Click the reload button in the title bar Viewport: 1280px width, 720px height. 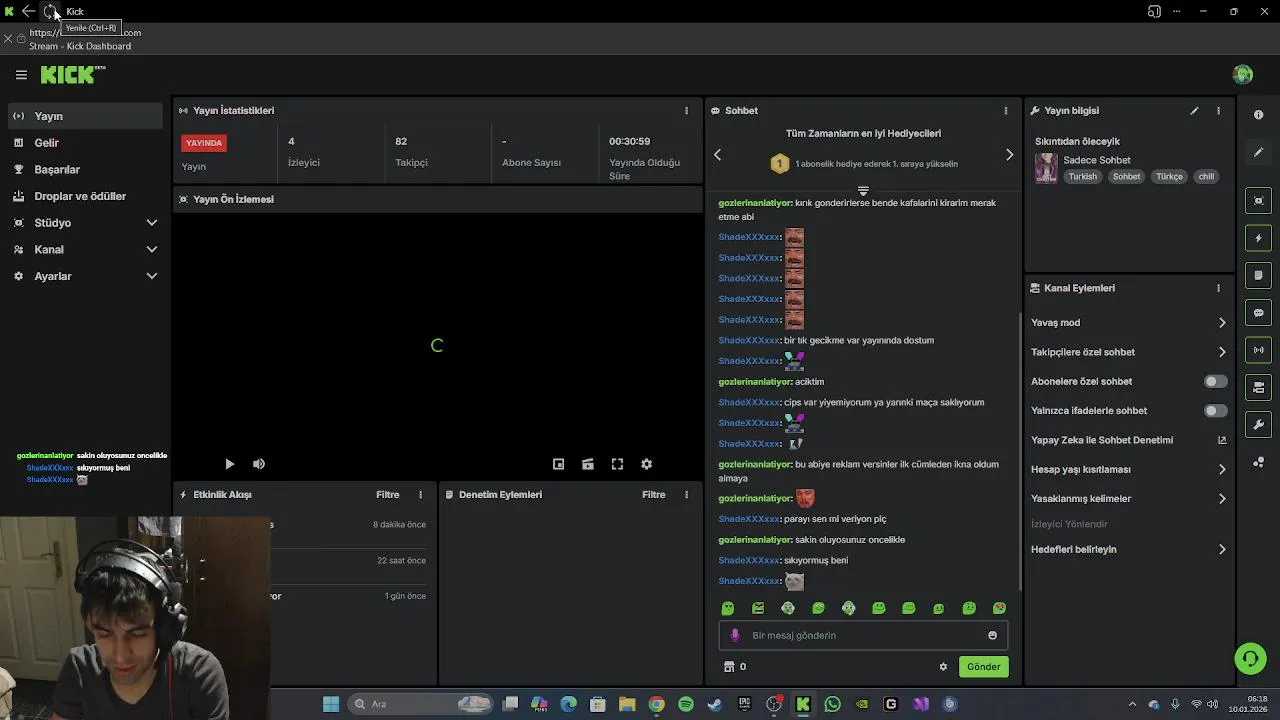(50, 11)
